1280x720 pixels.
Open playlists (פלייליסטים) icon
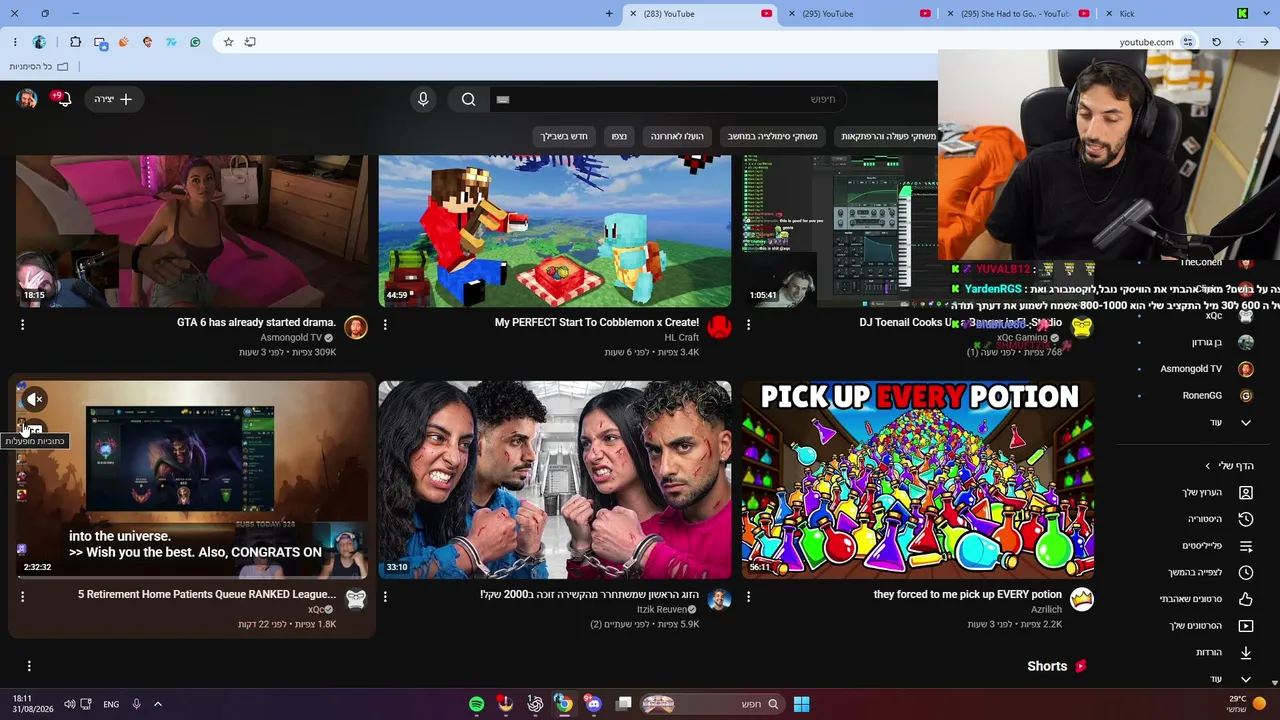(x=1246, y=546)
